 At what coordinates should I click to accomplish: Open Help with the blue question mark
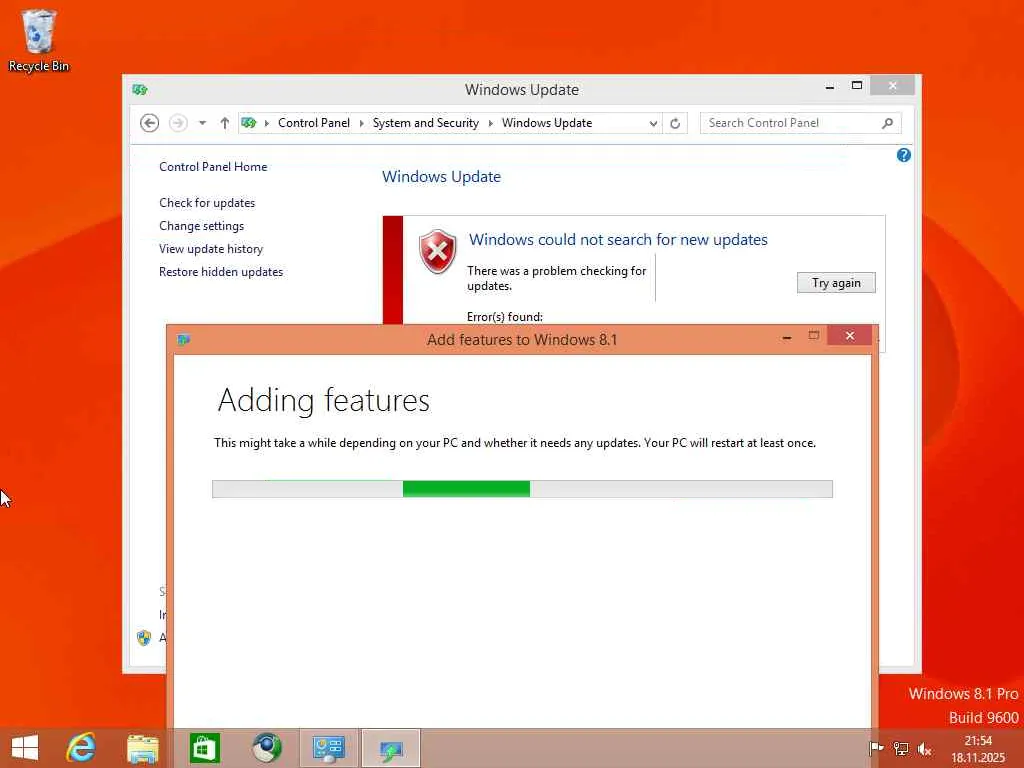904,155
